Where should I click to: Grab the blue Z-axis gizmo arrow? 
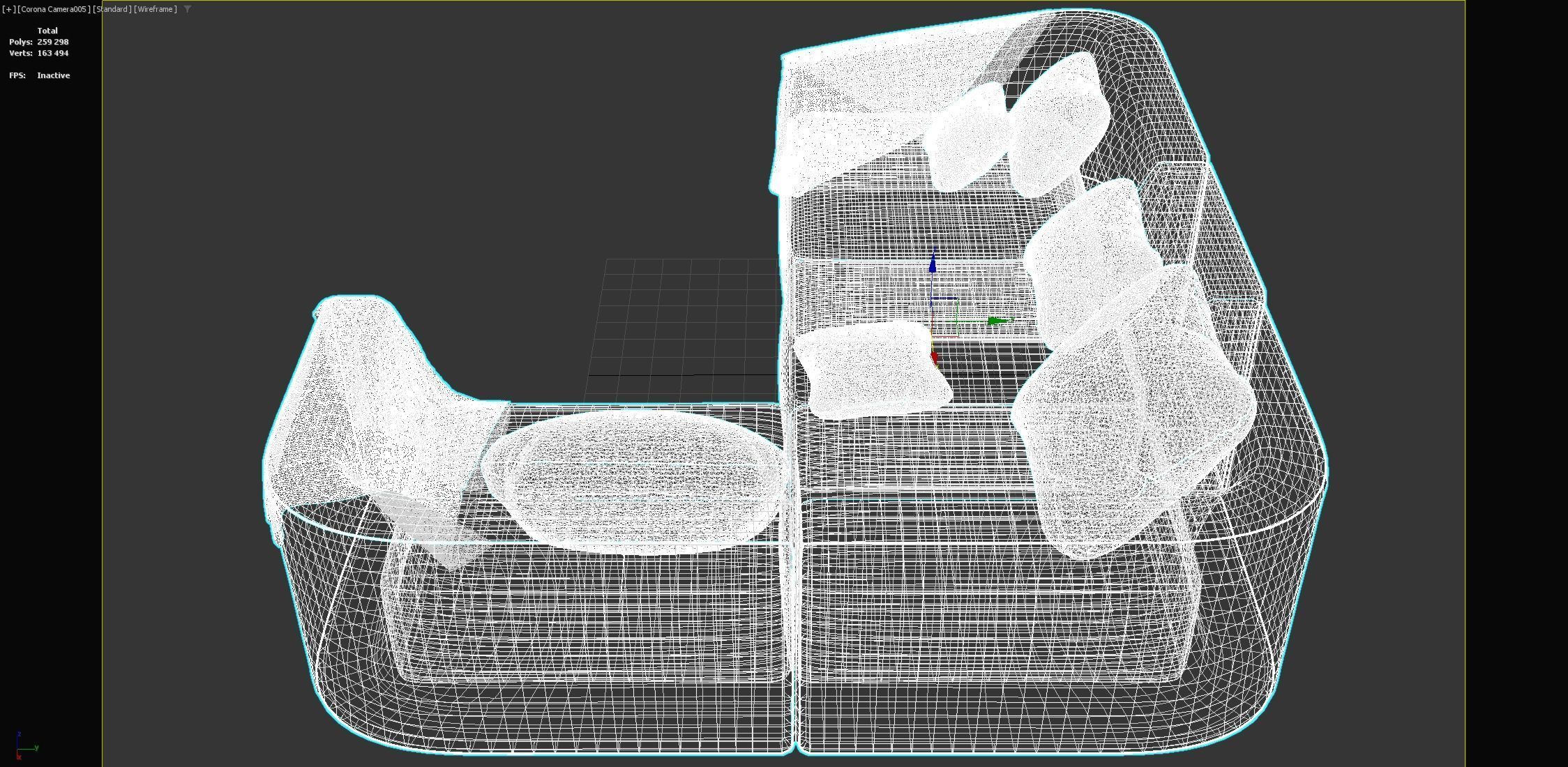[x=933, y=263]
